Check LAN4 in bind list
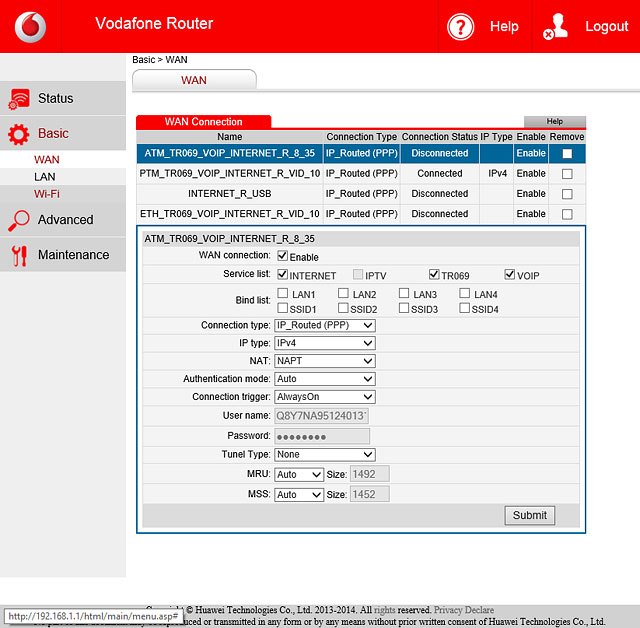The width and height of the screenshot is (640, 628). click(x=464, y=293)
